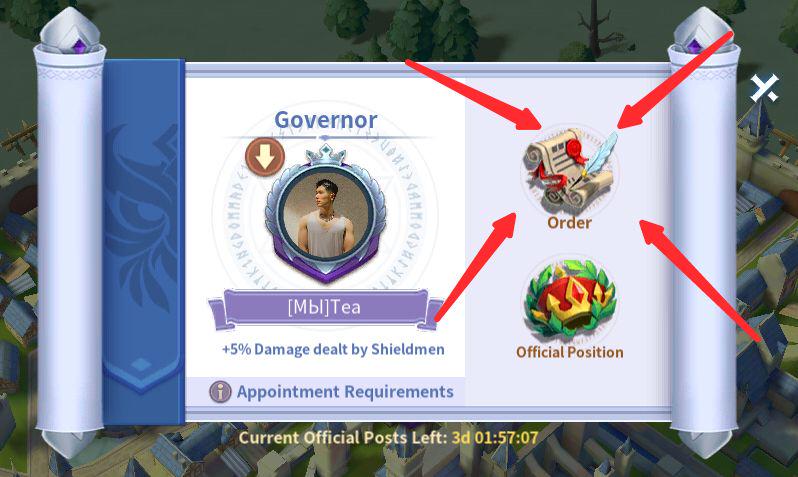Click the info icon beside Appointment Requirements
The image size is (798, 477).
pyautogui.click(x=220, y=391)
